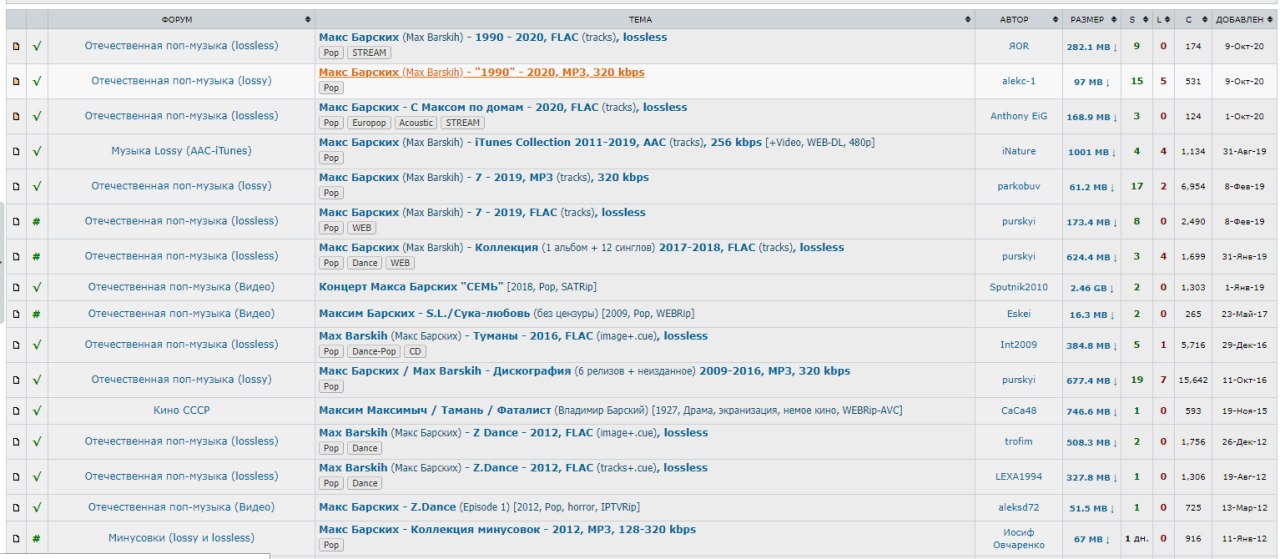
Task: Open the Минусовки (lossy и lossless) forum link
Action: pyautogui.click(x=181, y=537)
